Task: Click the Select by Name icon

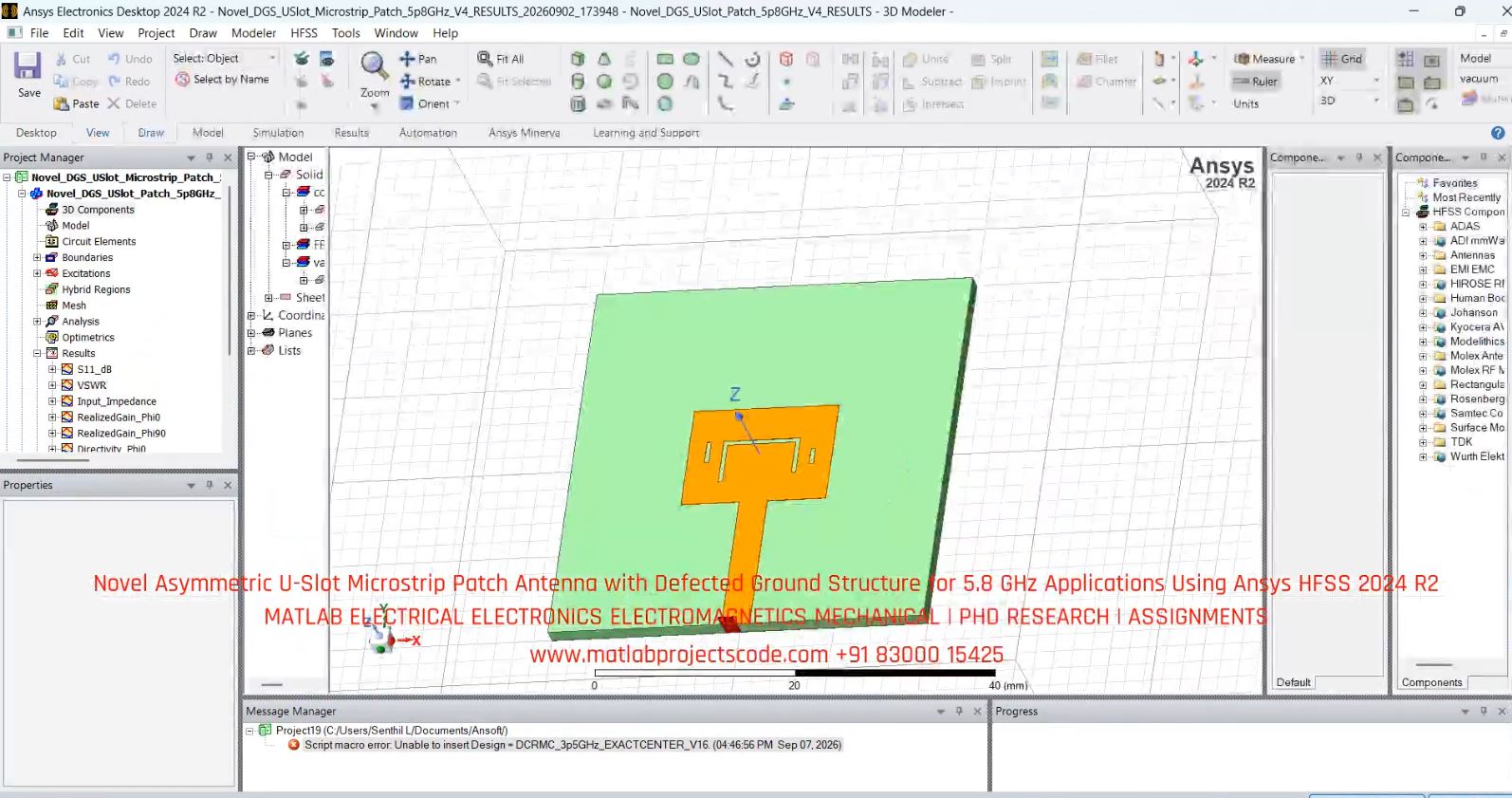Action: point(182,80)
